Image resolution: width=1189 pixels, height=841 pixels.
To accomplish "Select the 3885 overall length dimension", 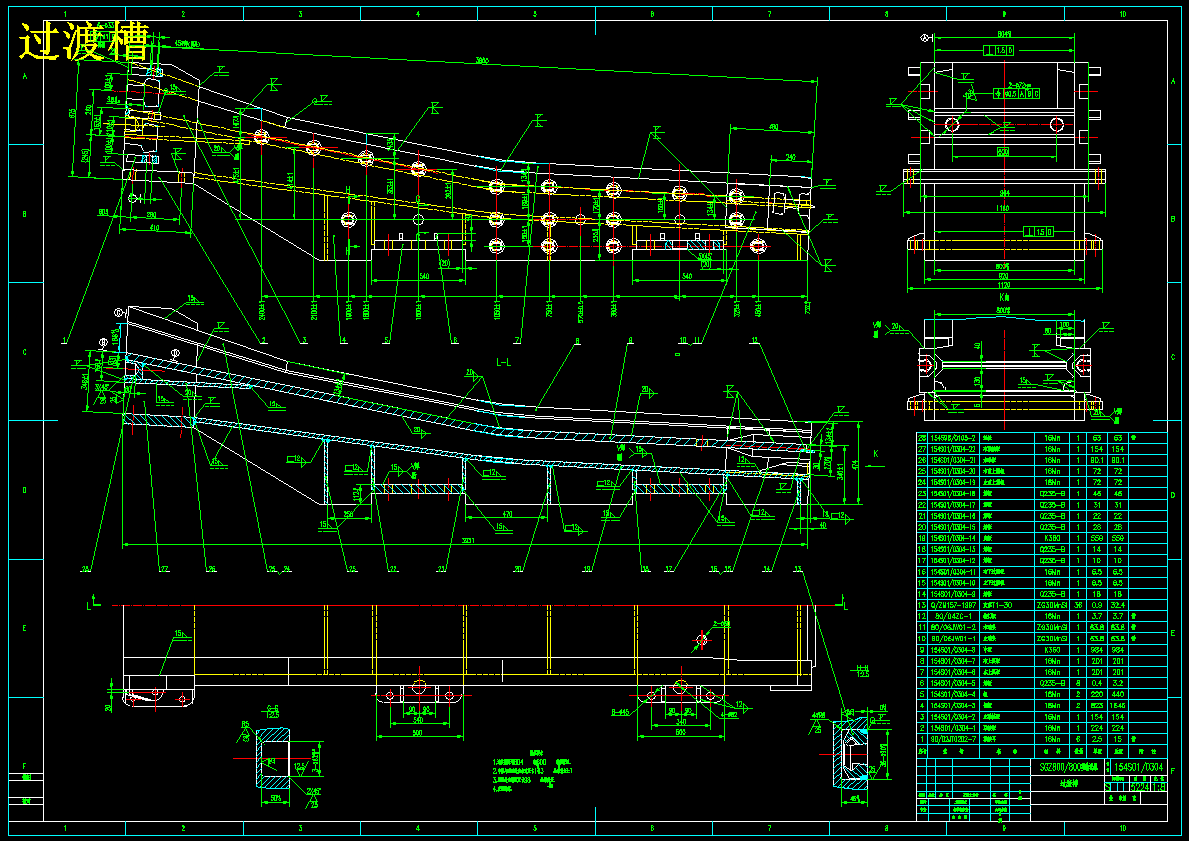I will click(x=481, y=61).
